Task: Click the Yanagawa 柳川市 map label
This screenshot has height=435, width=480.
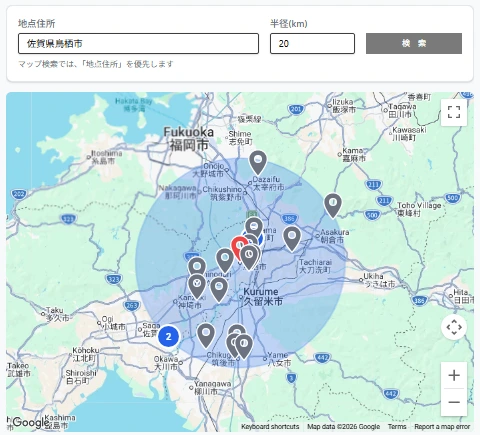Action: 212,388
